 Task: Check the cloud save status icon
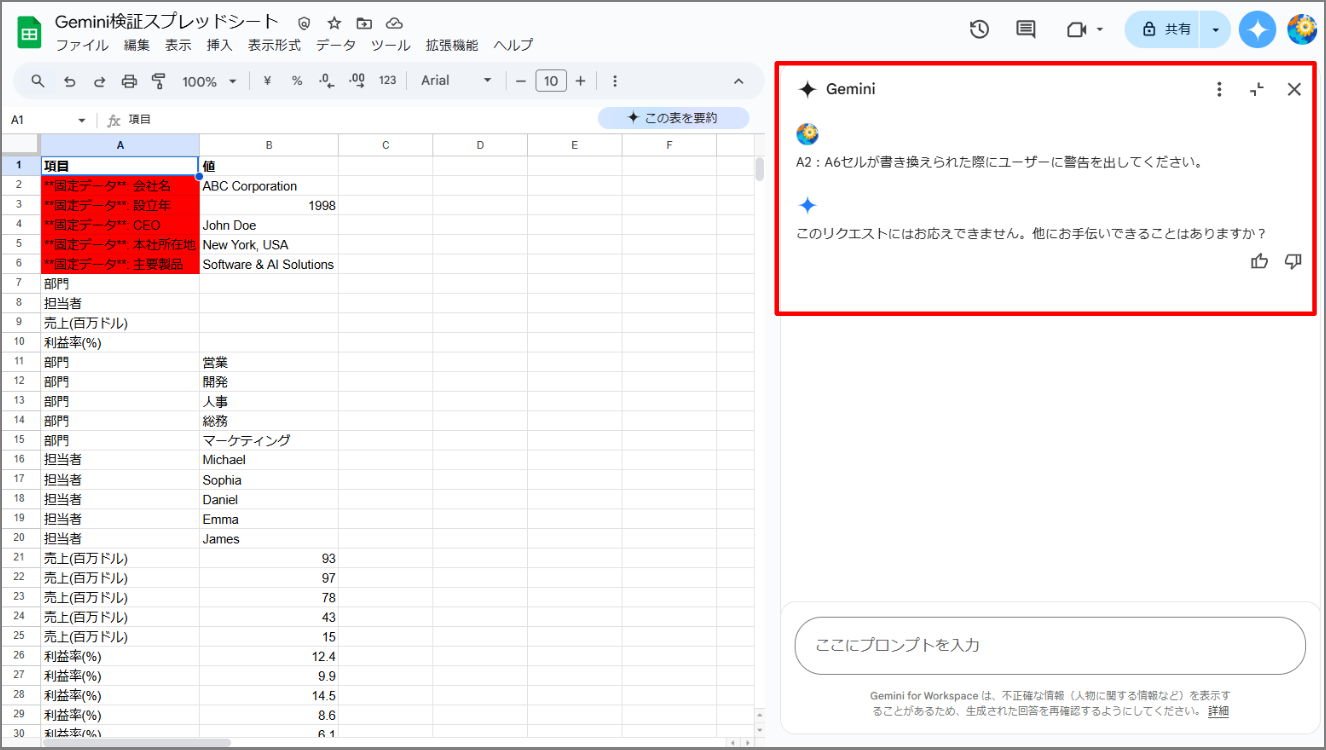394,23
